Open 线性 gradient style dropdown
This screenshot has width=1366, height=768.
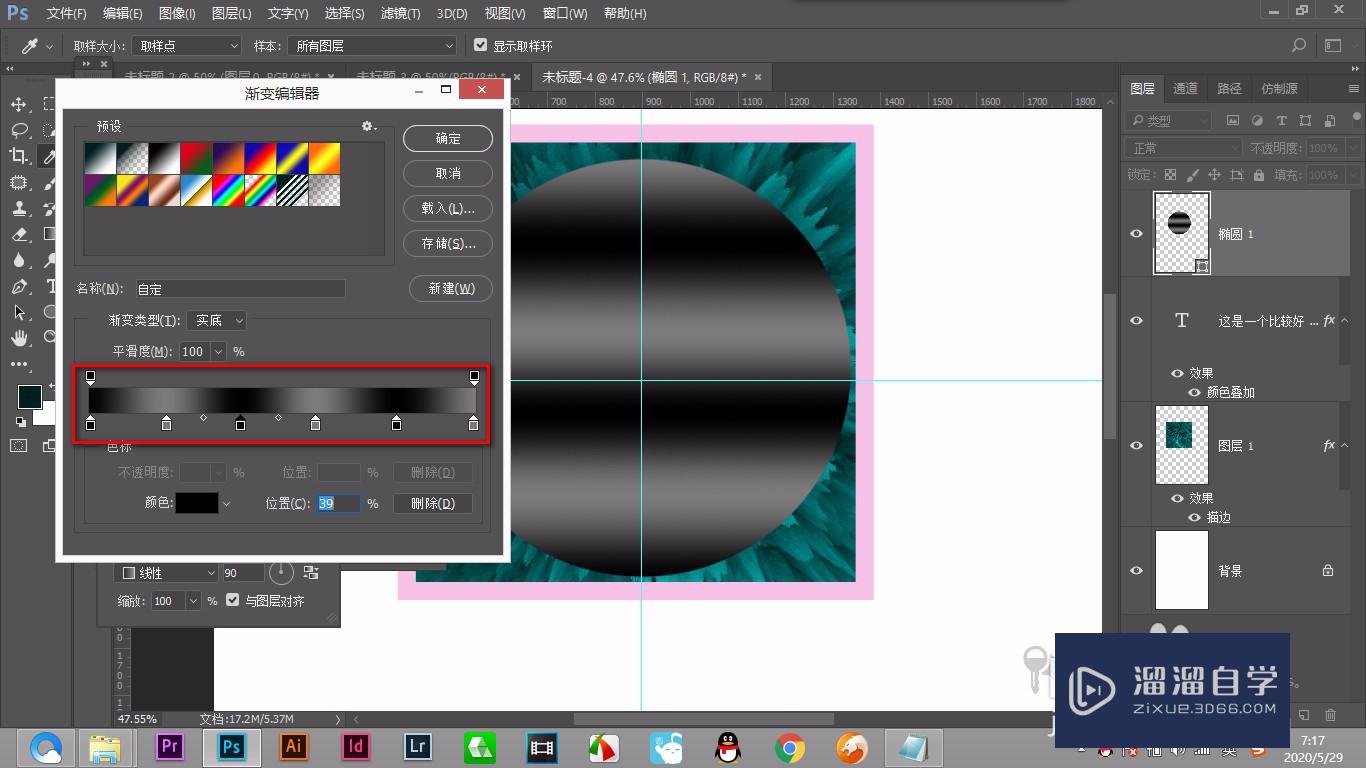coord(167,573)
